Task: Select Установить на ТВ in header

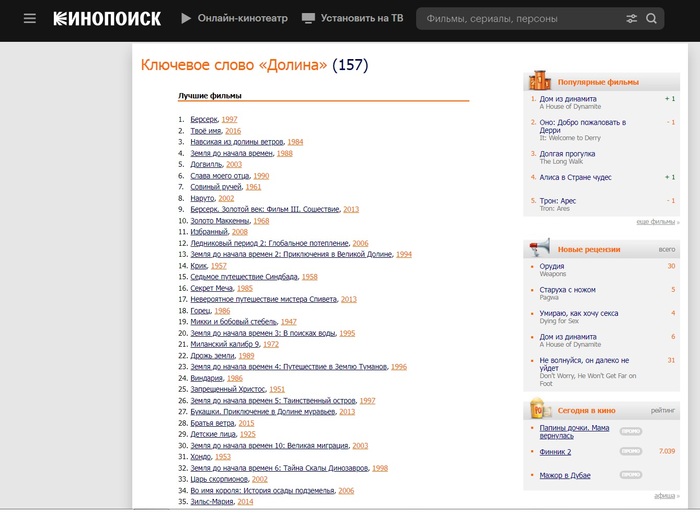Action: coord(363,19)
